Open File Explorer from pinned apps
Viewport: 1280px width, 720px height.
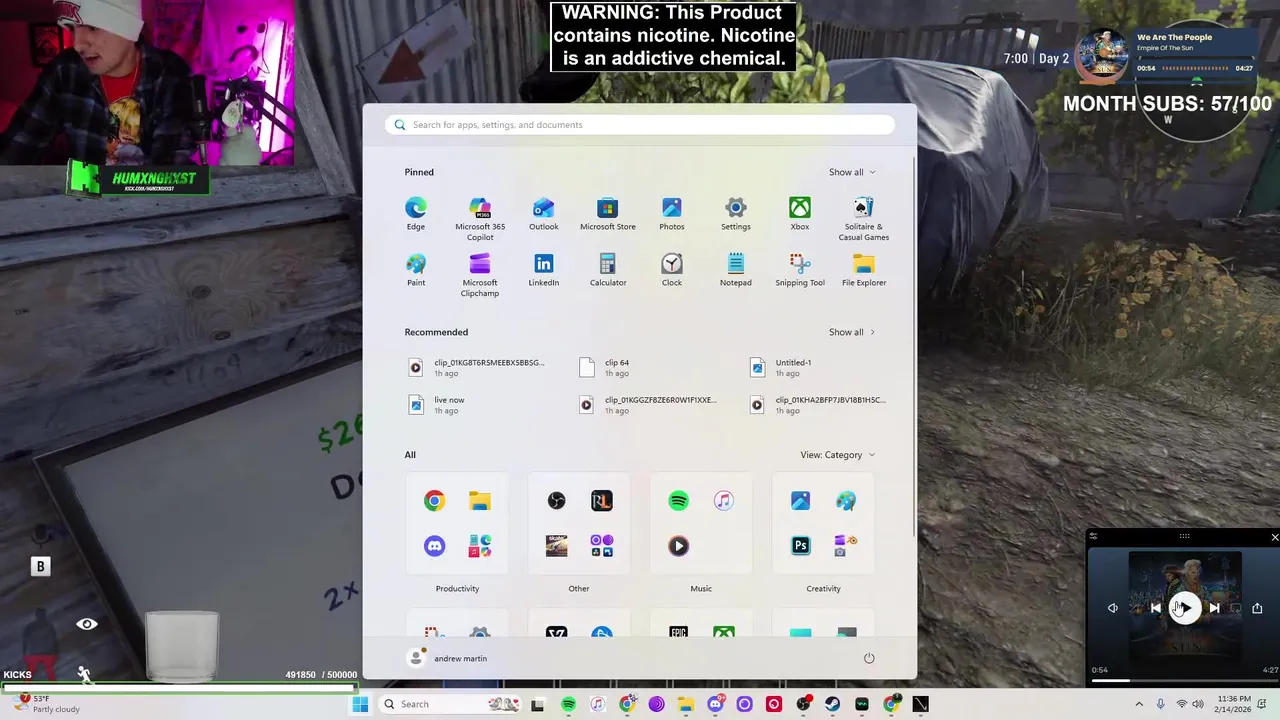tap(863, 270)
